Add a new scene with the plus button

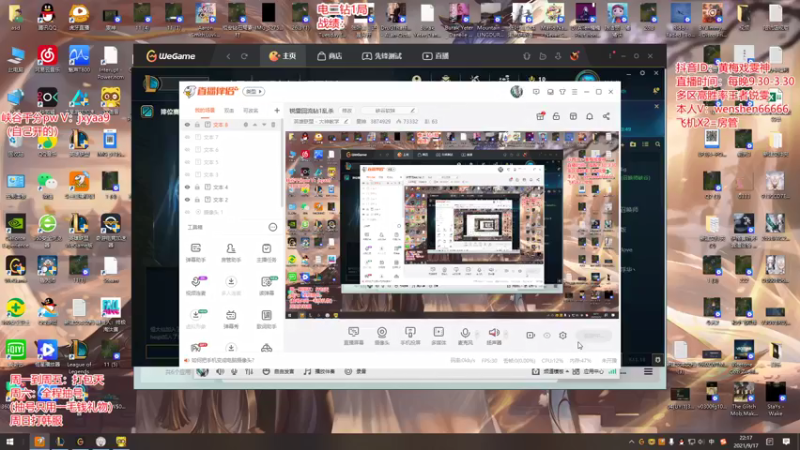277,110
